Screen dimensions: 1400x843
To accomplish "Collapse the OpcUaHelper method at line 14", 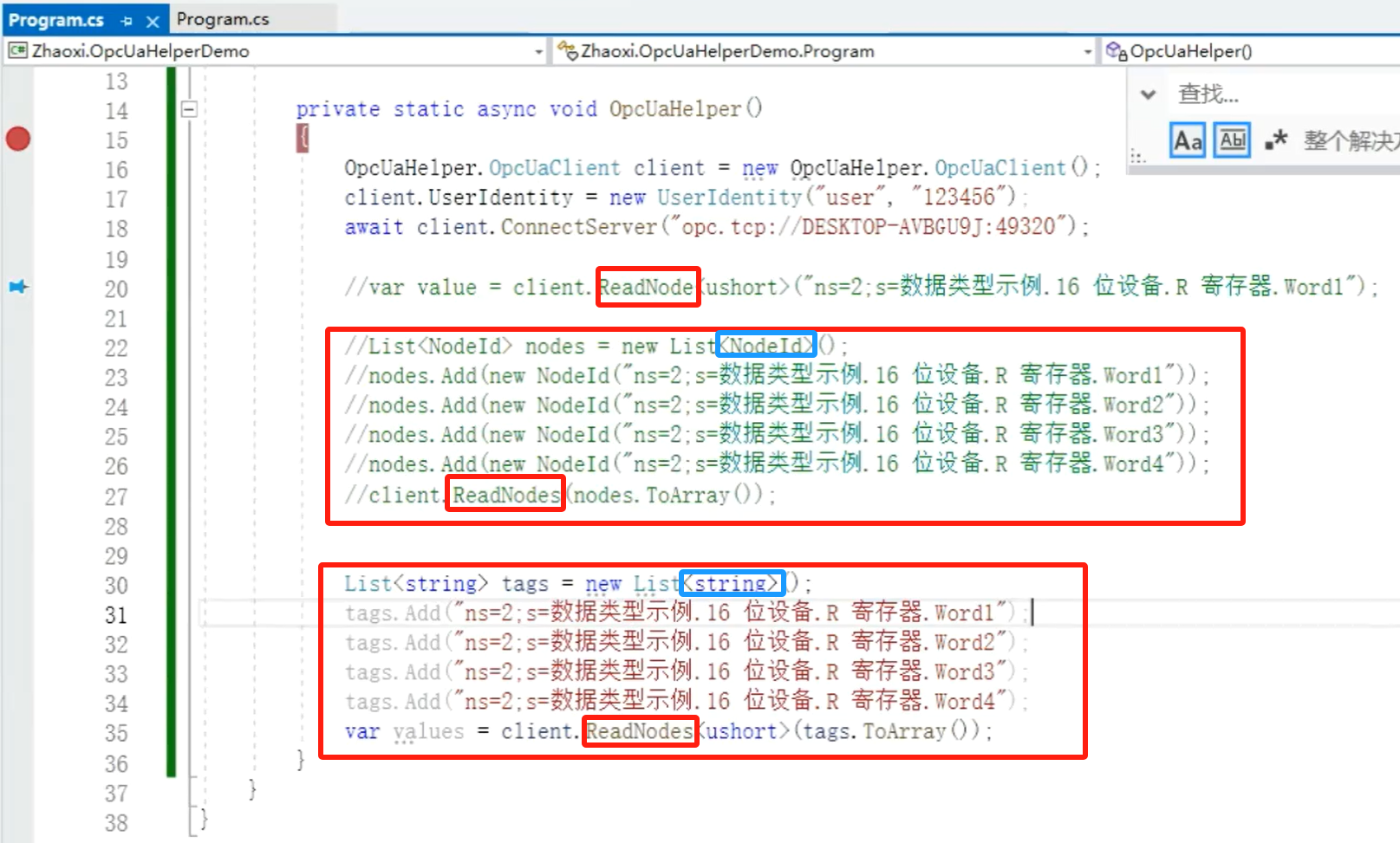I will pyautogui.click(x=189, y=109).
